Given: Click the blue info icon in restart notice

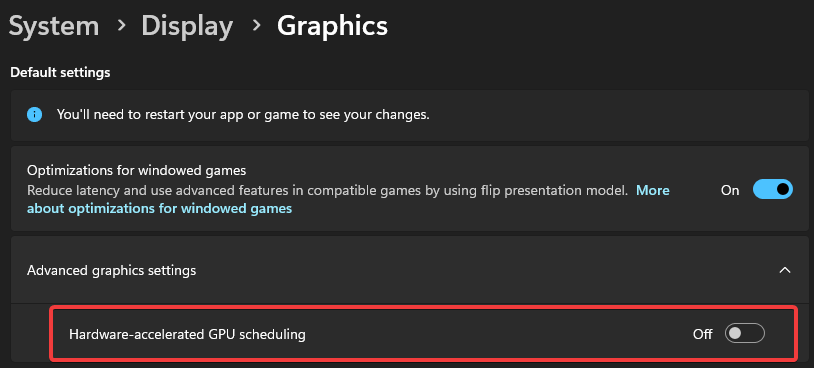Looking at the screenshot, I should click(x=34, y=115).
